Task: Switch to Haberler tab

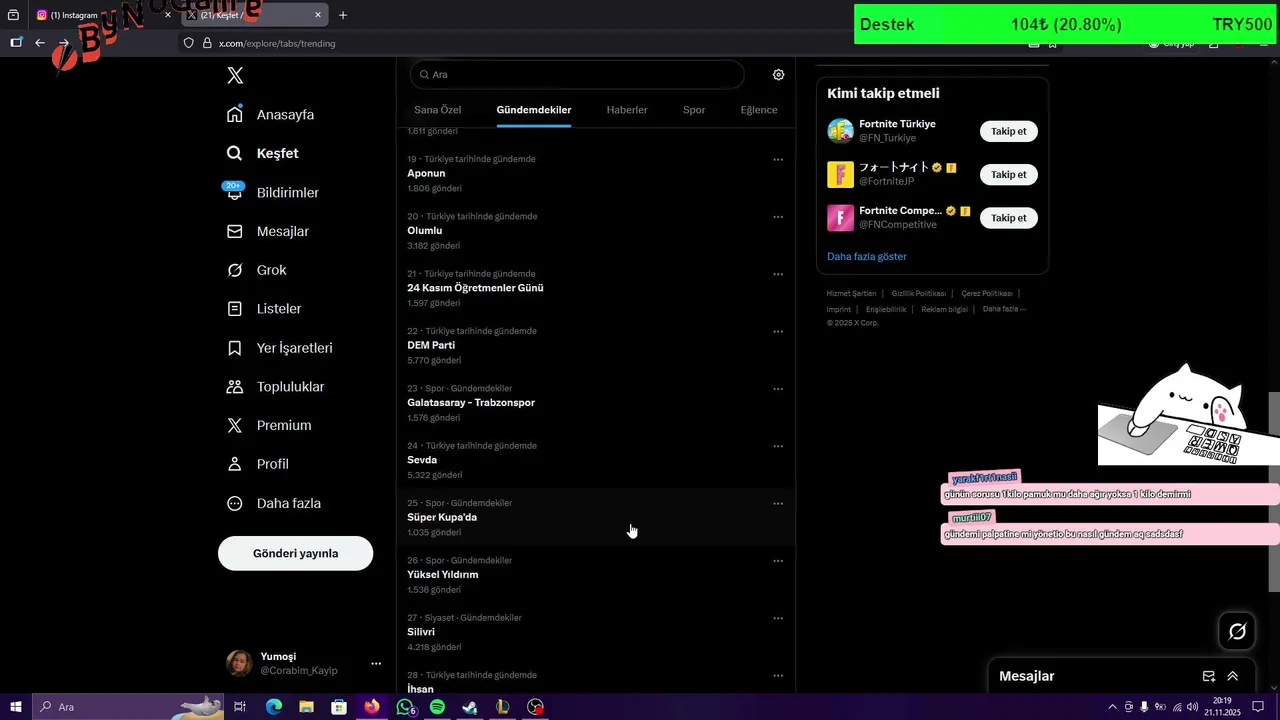Action: 627,110
